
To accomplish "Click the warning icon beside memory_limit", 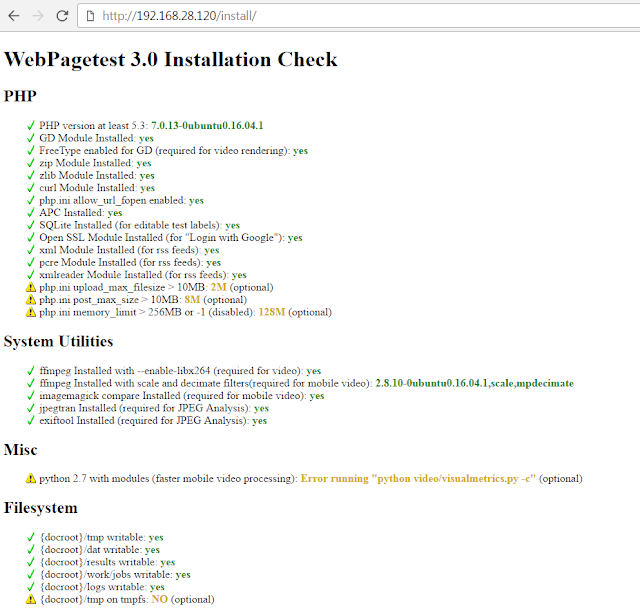I will (31, 312).
